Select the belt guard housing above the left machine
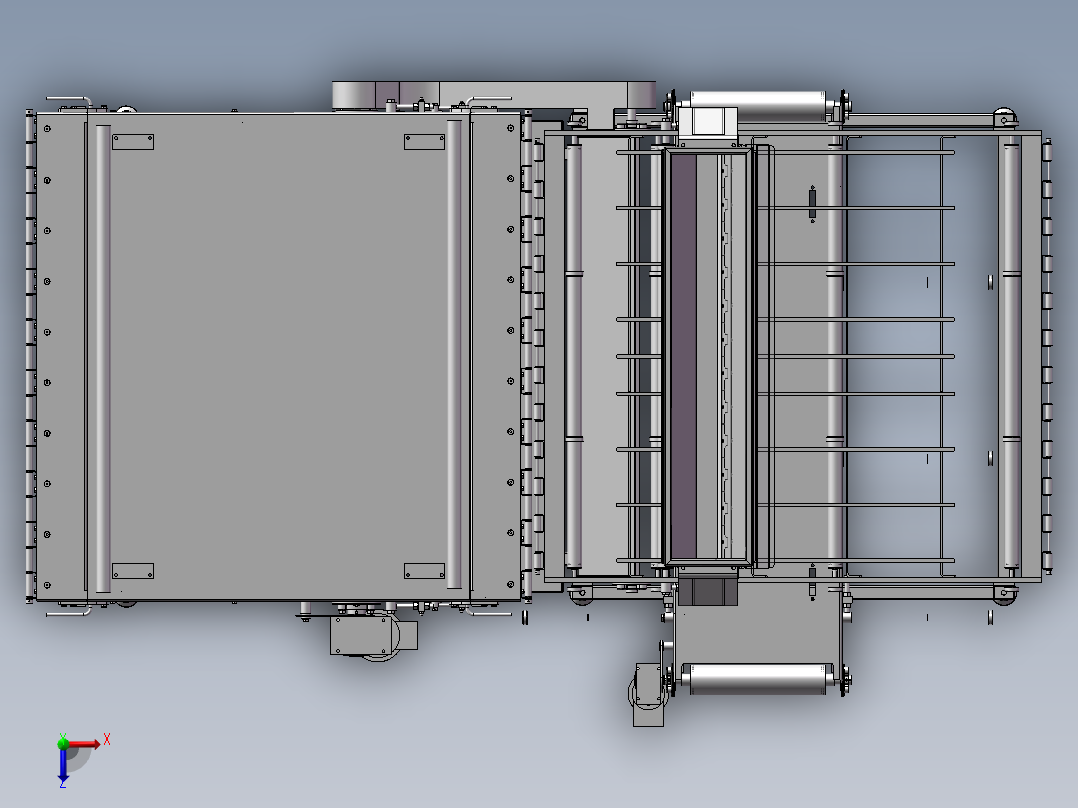The height and width of the screenshot is (808, 1078). click(x=494, y=95)
